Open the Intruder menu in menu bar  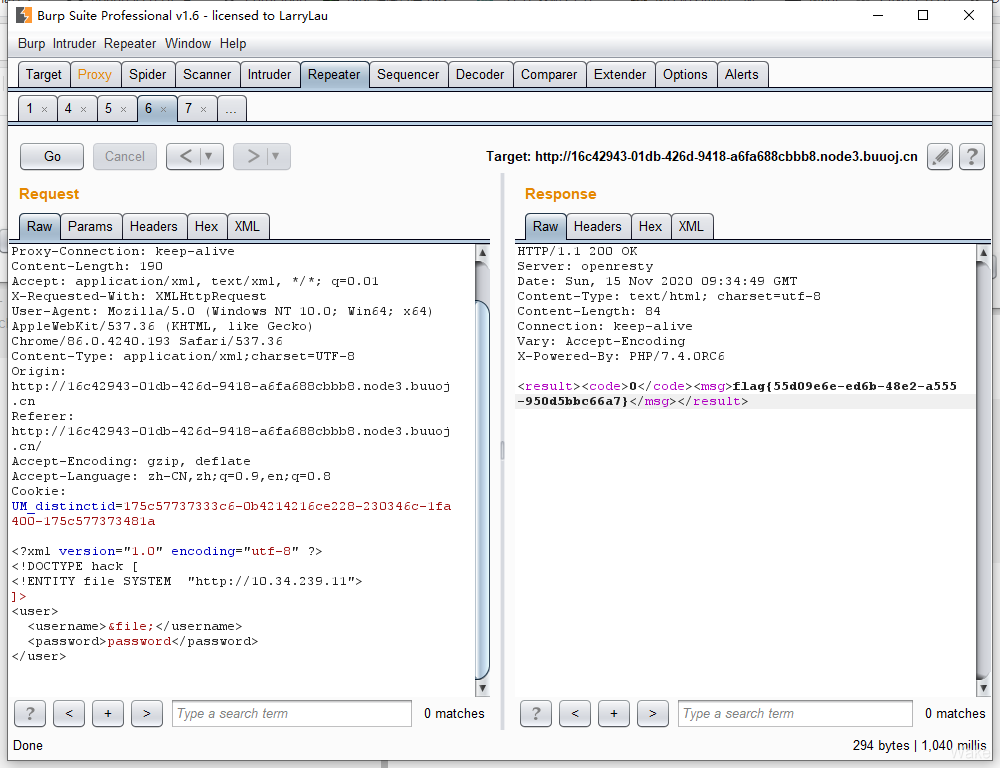point(74,43)
